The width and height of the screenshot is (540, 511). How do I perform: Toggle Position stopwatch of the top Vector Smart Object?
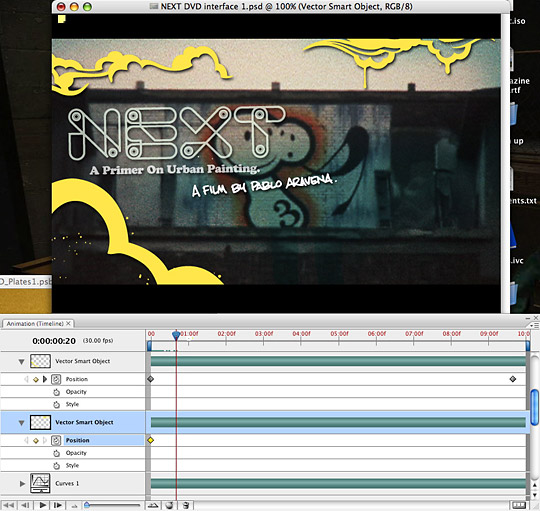tap(56, 379)
